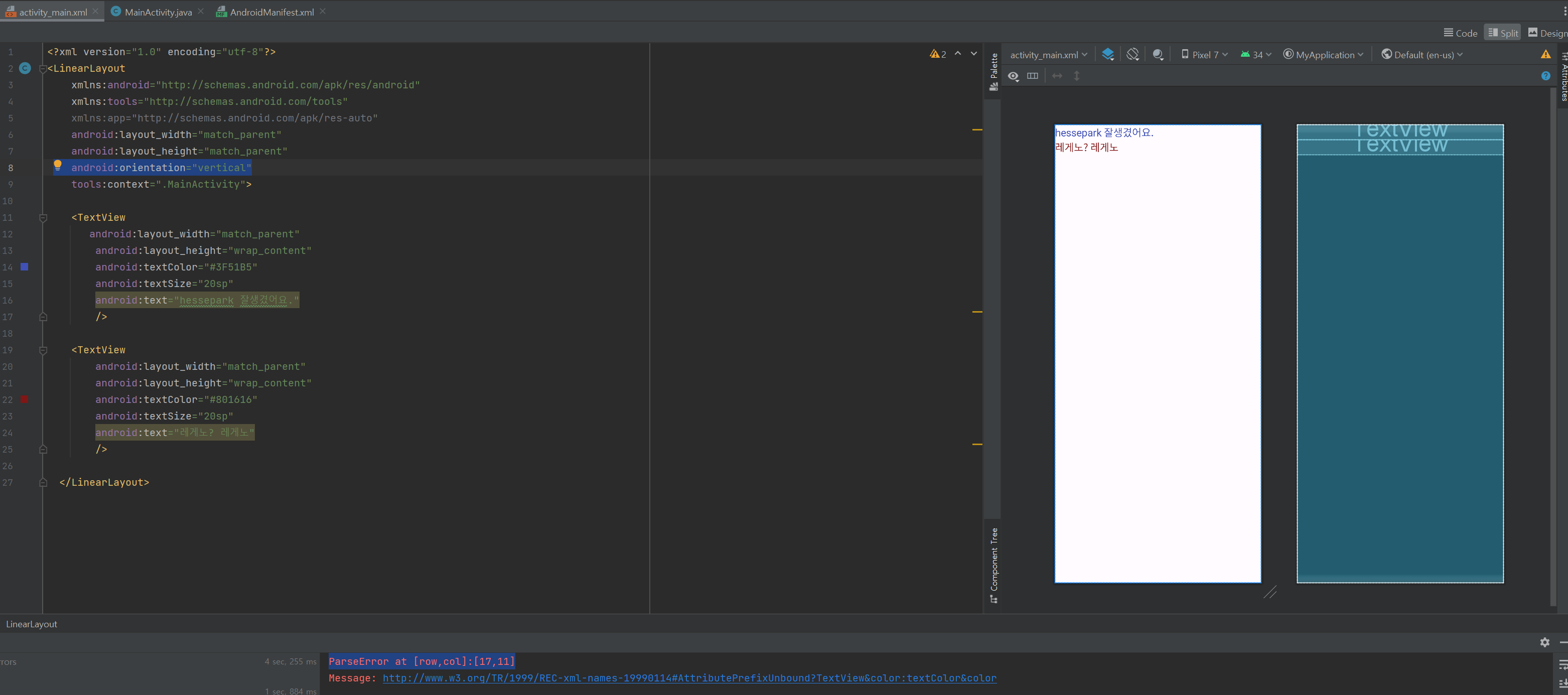Viewport: 1568px width, 695px height.
Task: Click the orientation rotate icon in preview toolbar
Action: 1132,55
